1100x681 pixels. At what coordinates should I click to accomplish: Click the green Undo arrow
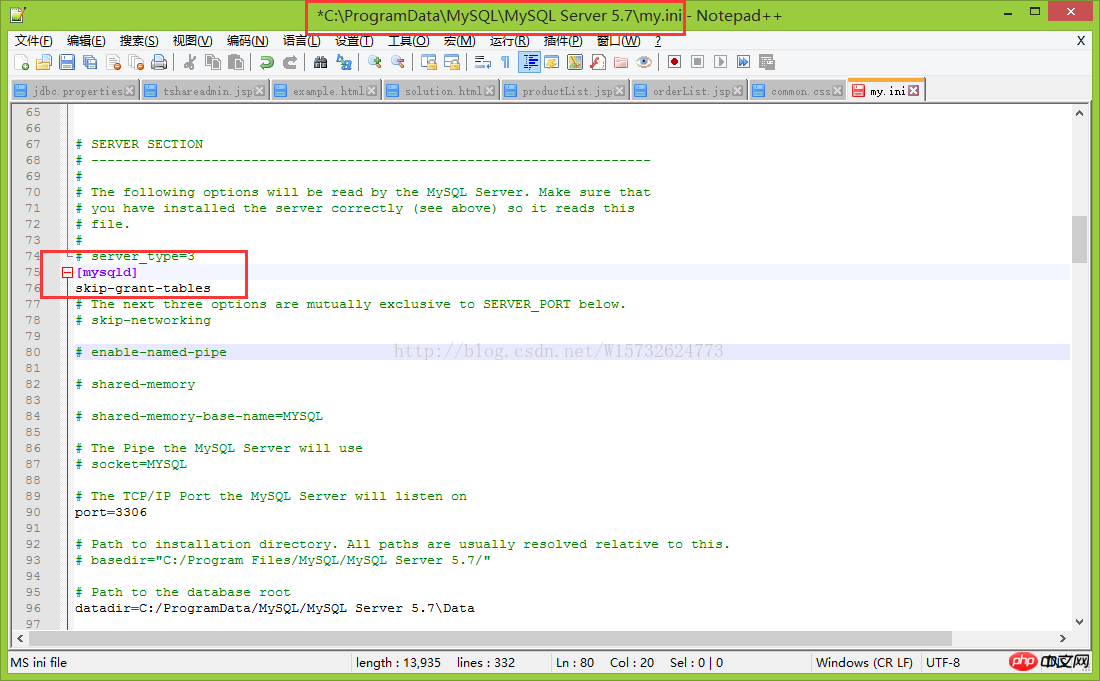(x=267, y=62)
